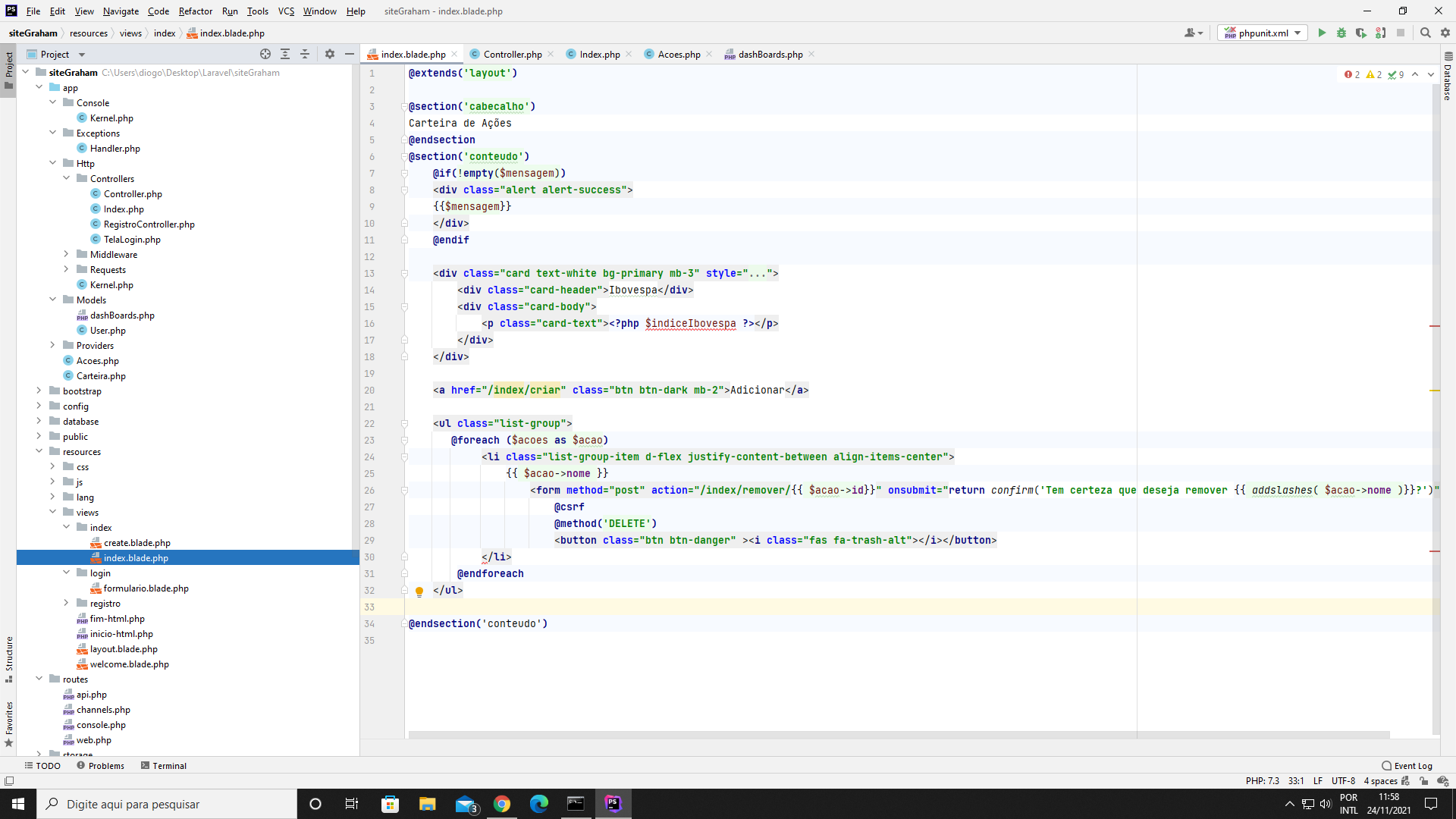Close the dashBoards.php editor tab
1456x819 pixels.
pos(811,54)
